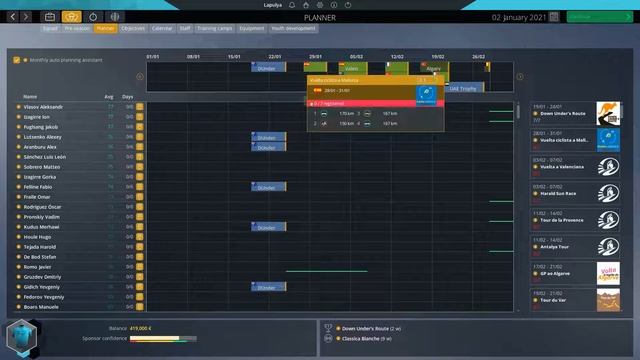Open settings gear in top bar
The width and height of the screenshot is (640, 360).
click(x=320, y=5)
